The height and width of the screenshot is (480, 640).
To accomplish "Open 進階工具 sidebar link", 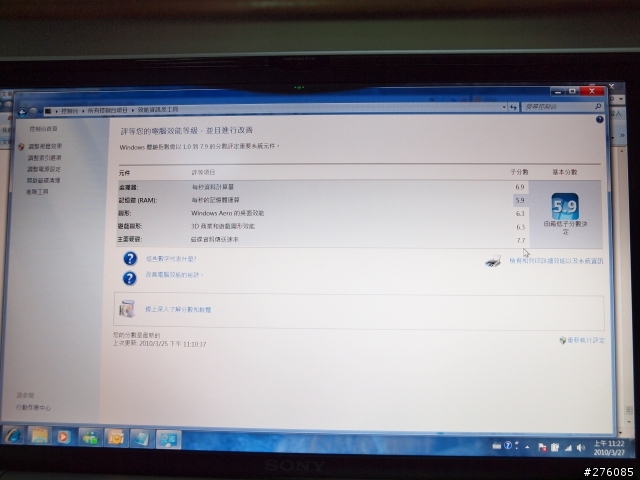I will point(37,192).
